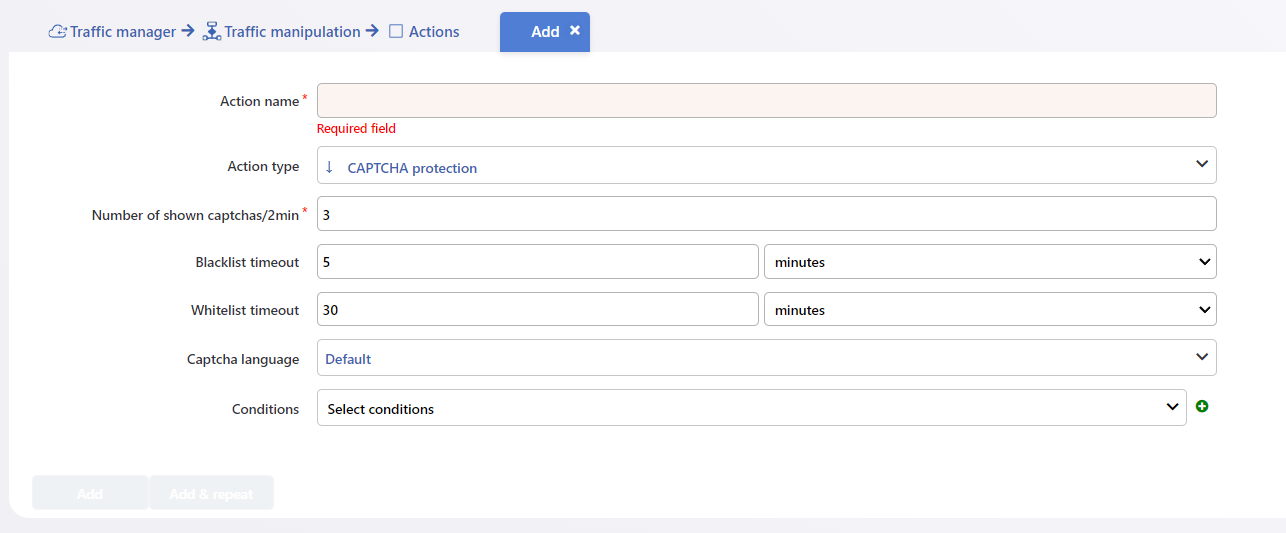The width and height of the screenshot is (1286, 533).
Task: Click the Whitelist timeout label
Action: 245,310
